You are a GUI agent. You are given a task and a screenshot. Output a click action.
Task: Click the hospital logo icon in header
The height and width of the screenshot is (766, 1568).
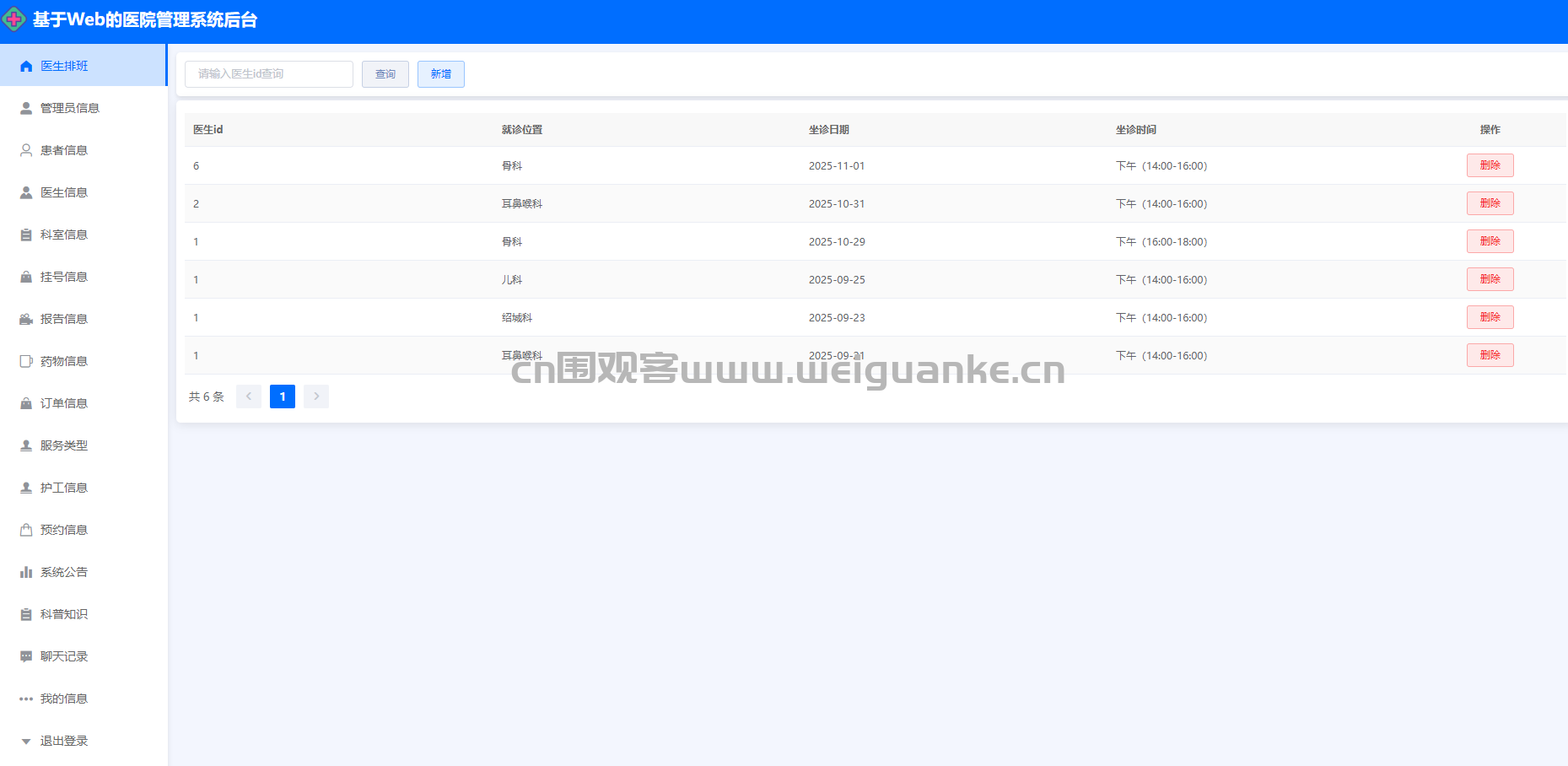coord(14,19)
